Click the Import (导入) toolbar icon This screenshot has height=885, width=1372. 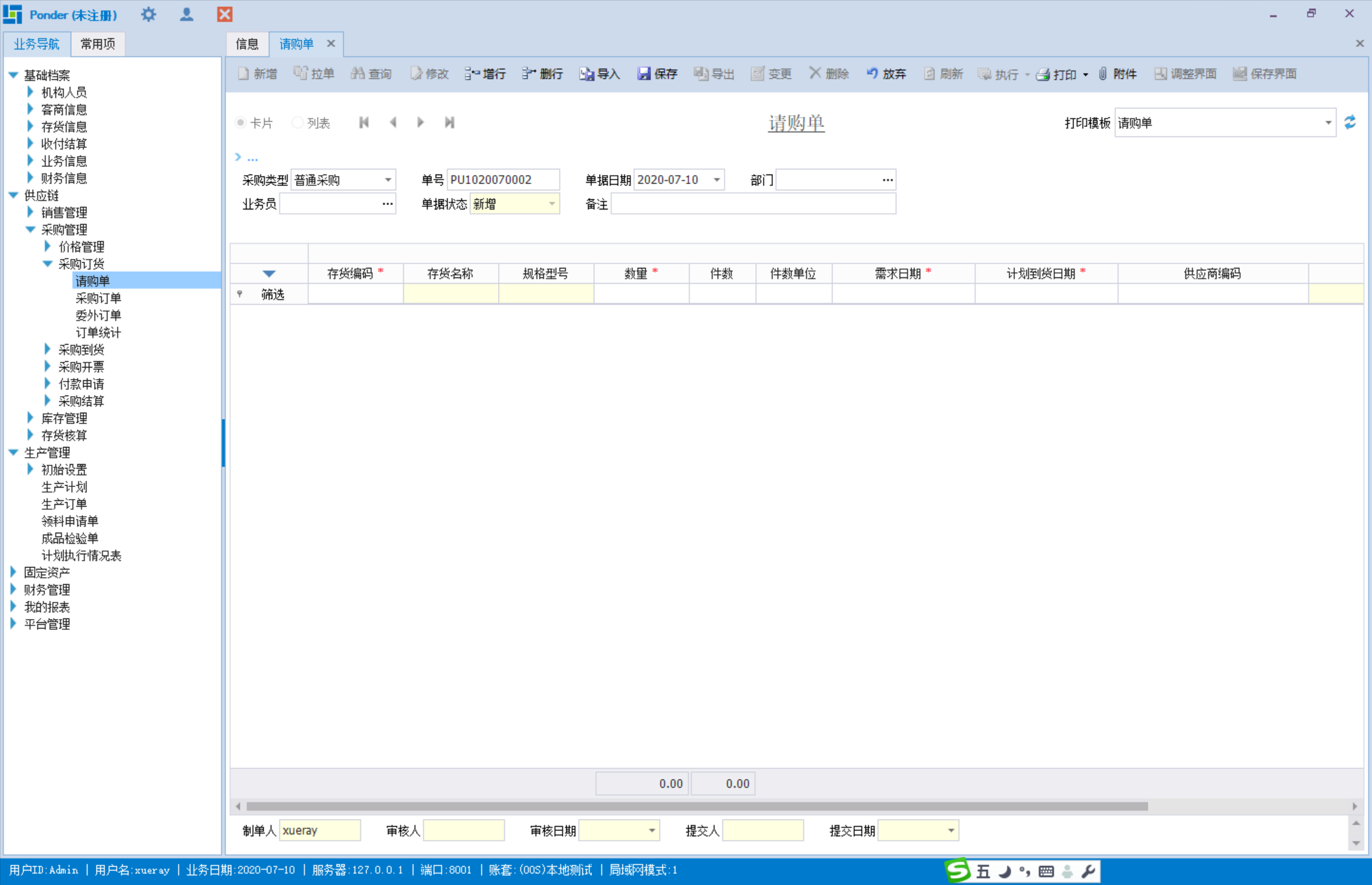pos(586,74)
